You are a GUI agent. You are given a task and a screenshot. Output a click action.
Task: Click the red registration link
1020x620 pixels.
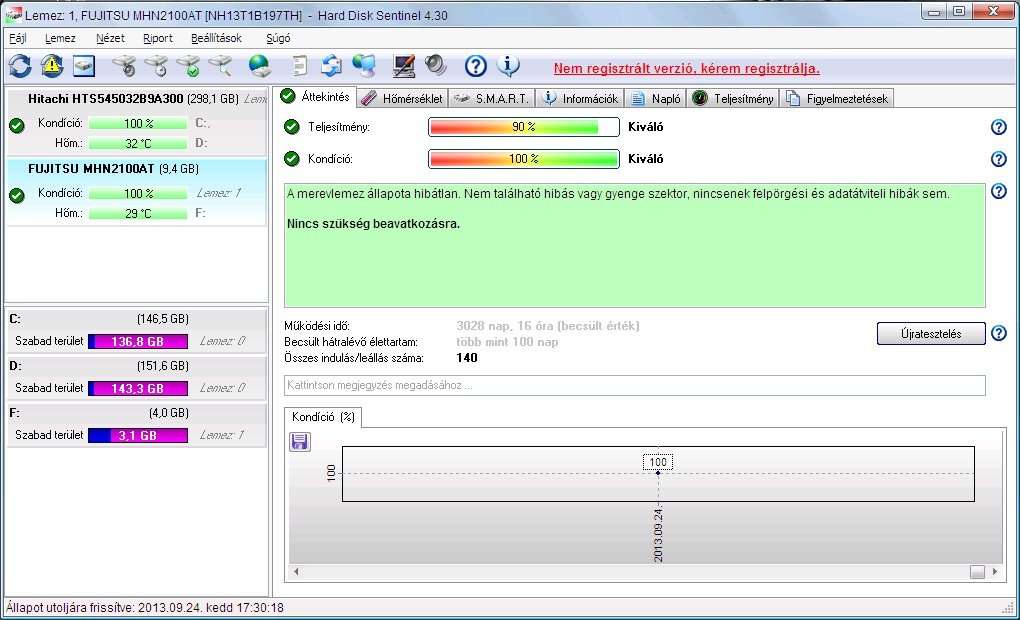(686, 68)
